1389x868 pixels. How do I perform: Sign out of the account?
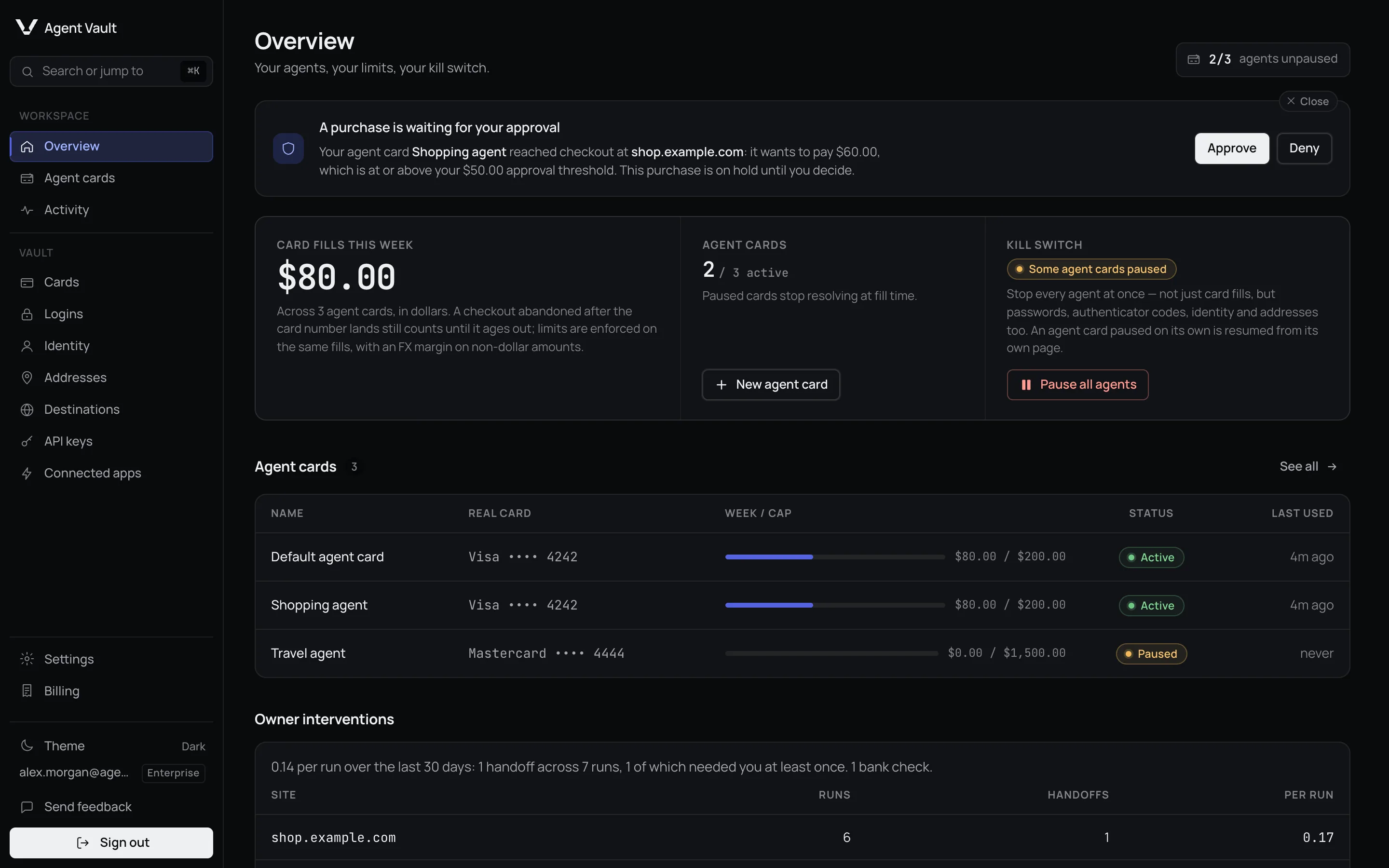click(111, 842)
